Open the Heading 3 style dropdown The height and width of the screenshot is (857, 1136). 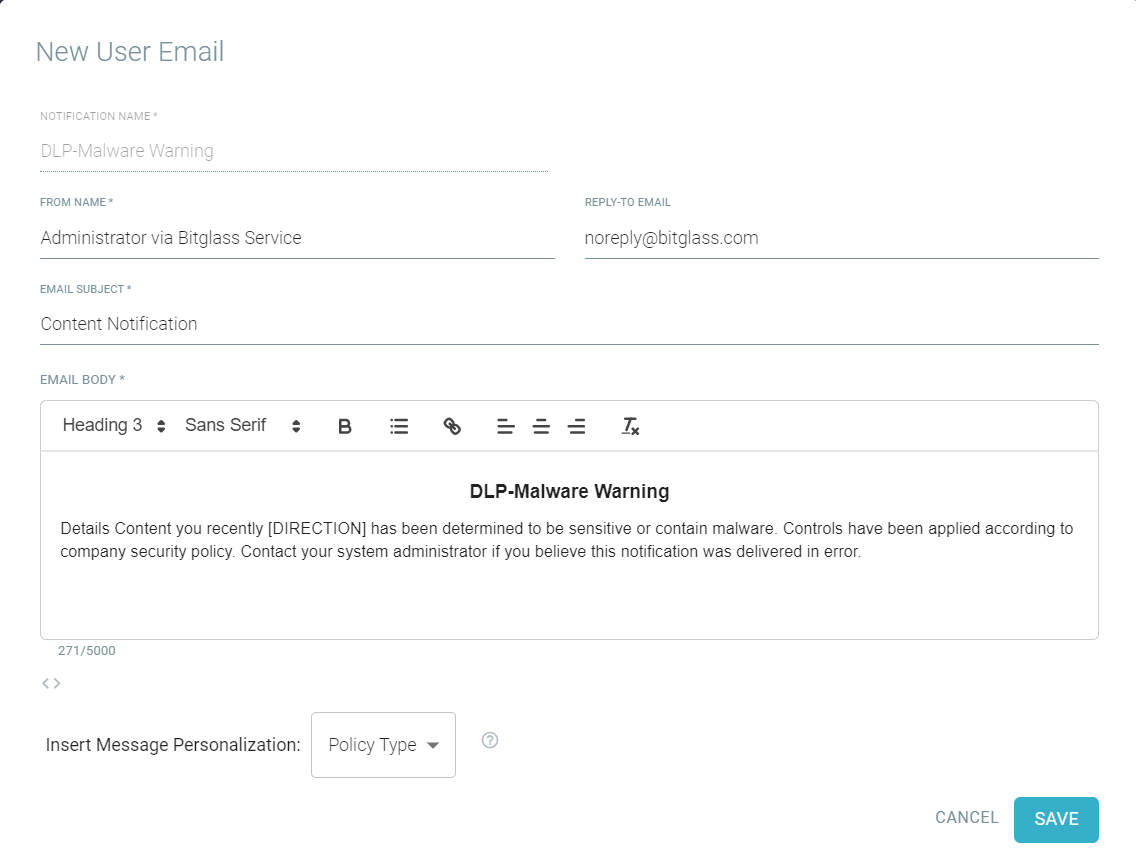(x=110, y=425)
